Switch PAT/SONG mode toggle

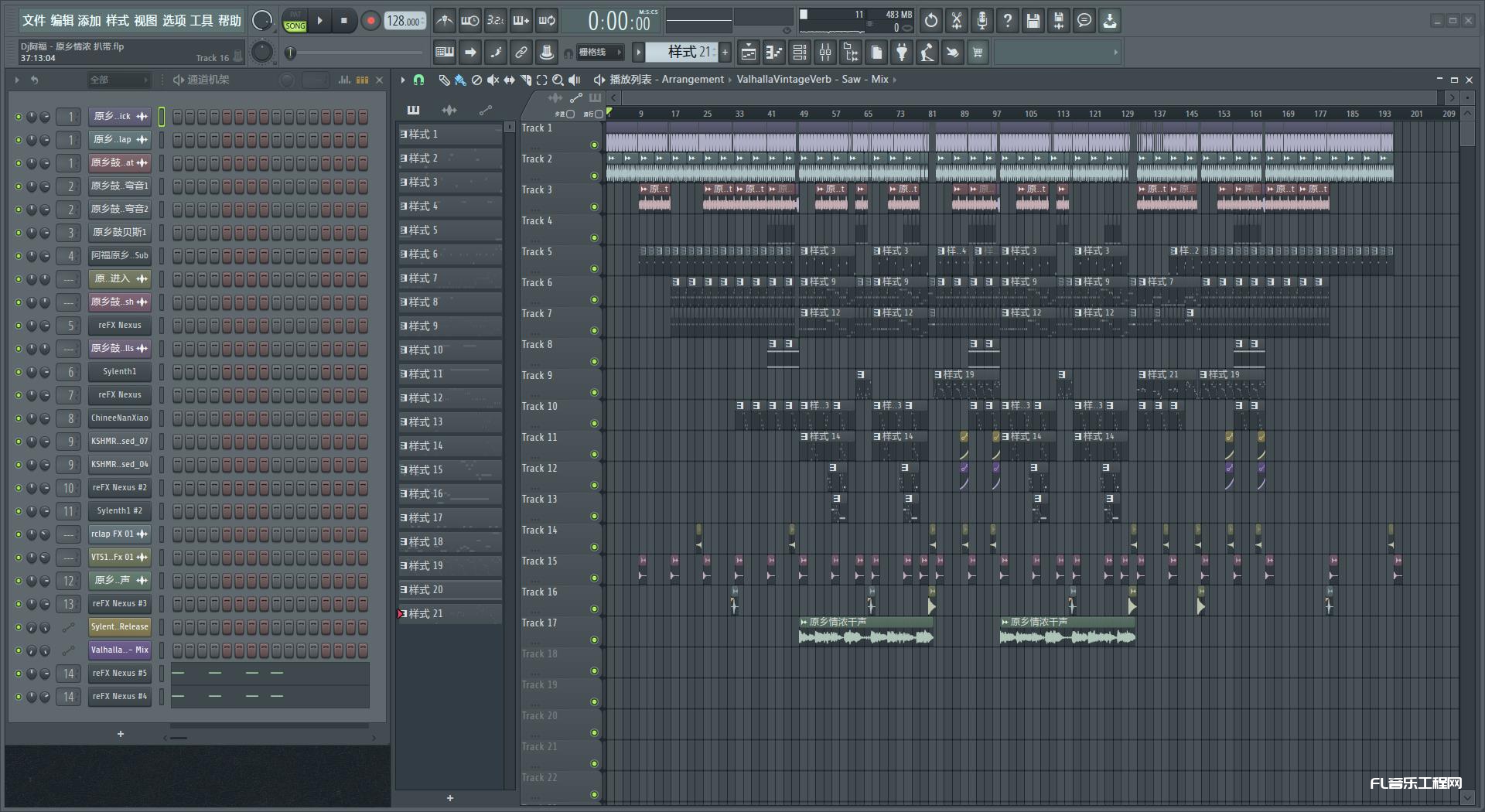tap(295, 21)
